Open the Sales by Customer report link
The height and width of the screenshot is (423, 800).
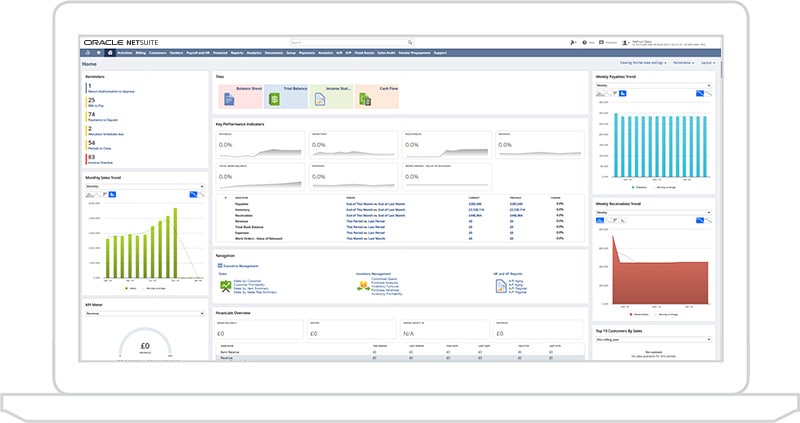point(247,281)
